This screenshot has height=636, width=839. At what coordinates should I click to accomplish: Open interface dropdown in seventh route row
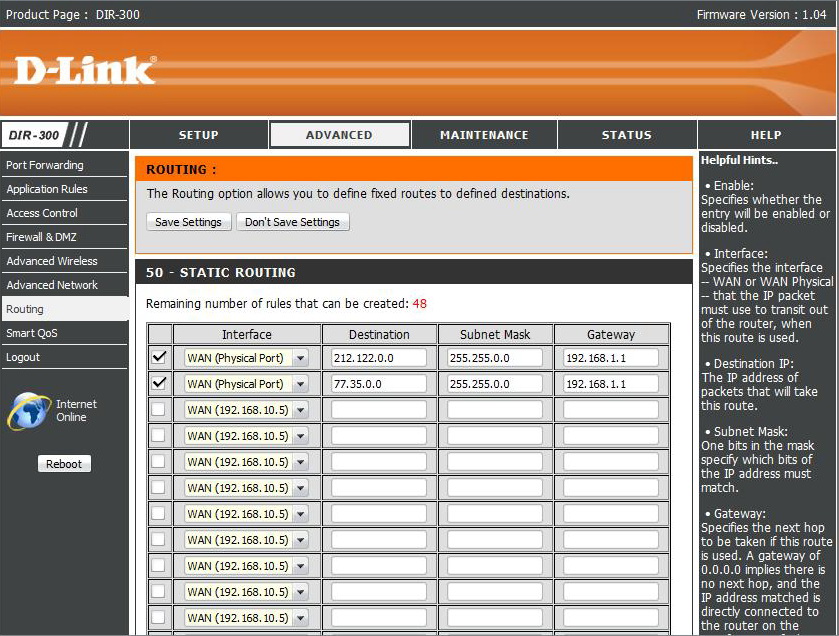tap(246, 514)
